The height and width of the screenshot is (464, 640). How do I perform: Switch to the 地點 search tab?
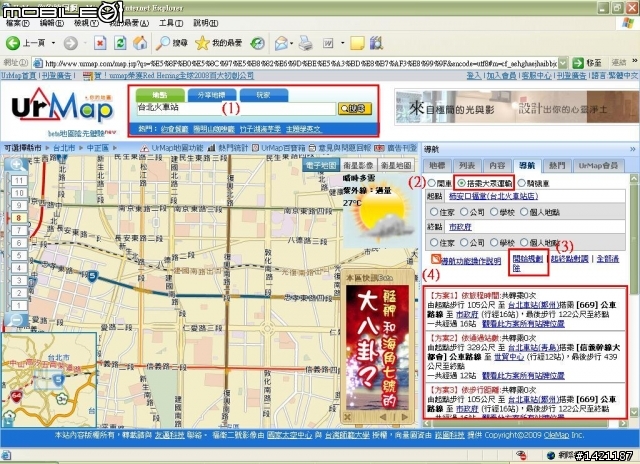click(x=160, y=95)
